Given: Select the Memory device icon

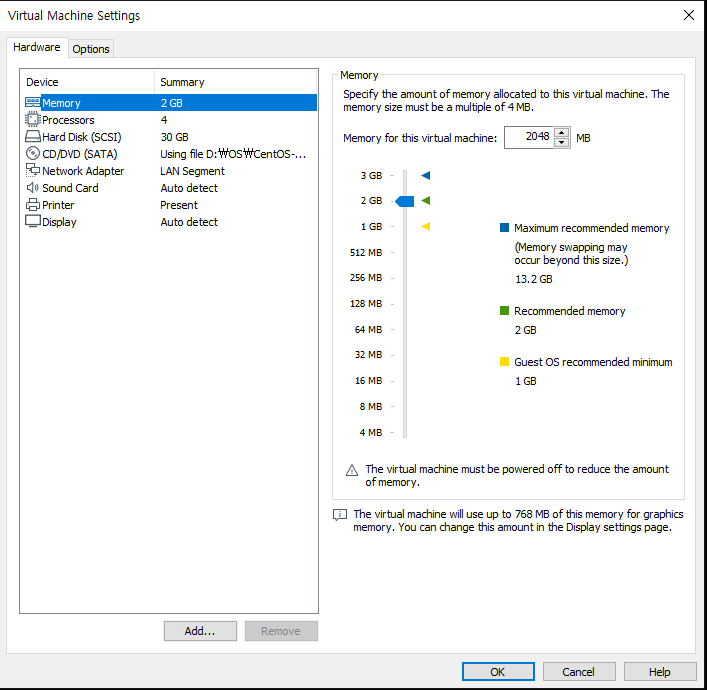Looking at the screenshot, I should pos(32,103).
